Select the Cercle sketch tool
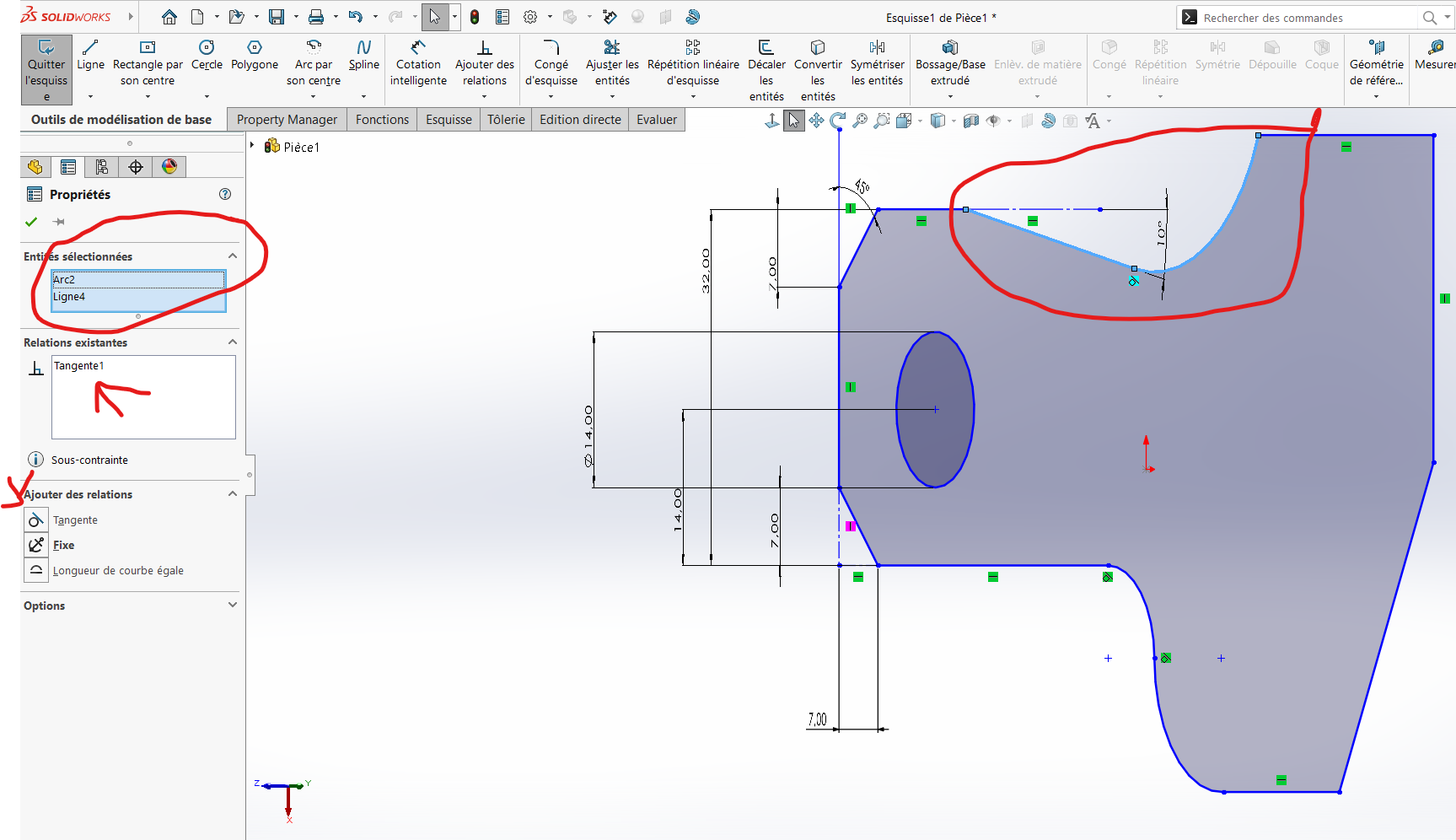 coord(207,56)
